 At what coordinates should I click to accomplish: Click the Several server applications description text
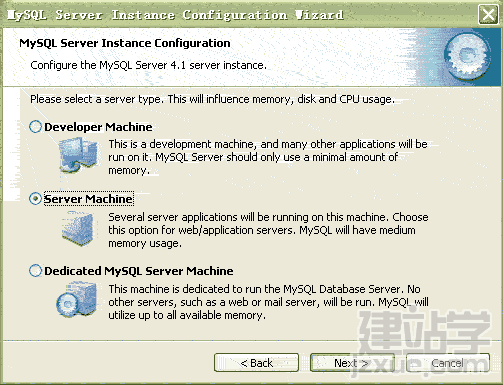(268, 230)
